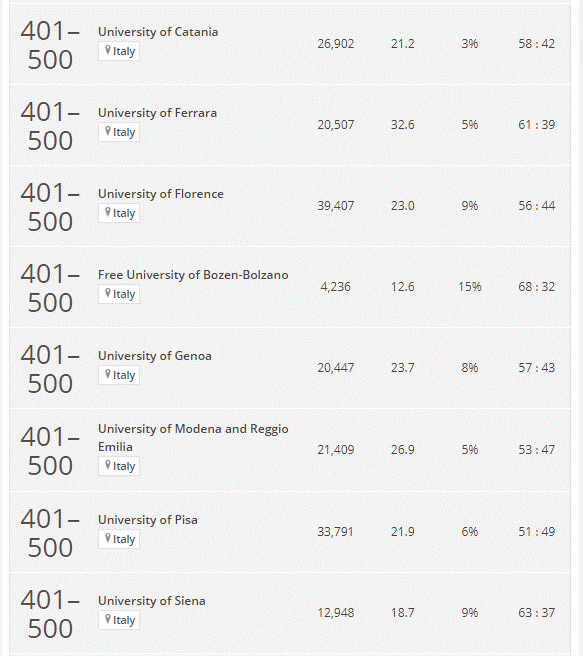
Task: Open University of Modena and Reggio Emilia
Action: (x=193, y=438)
